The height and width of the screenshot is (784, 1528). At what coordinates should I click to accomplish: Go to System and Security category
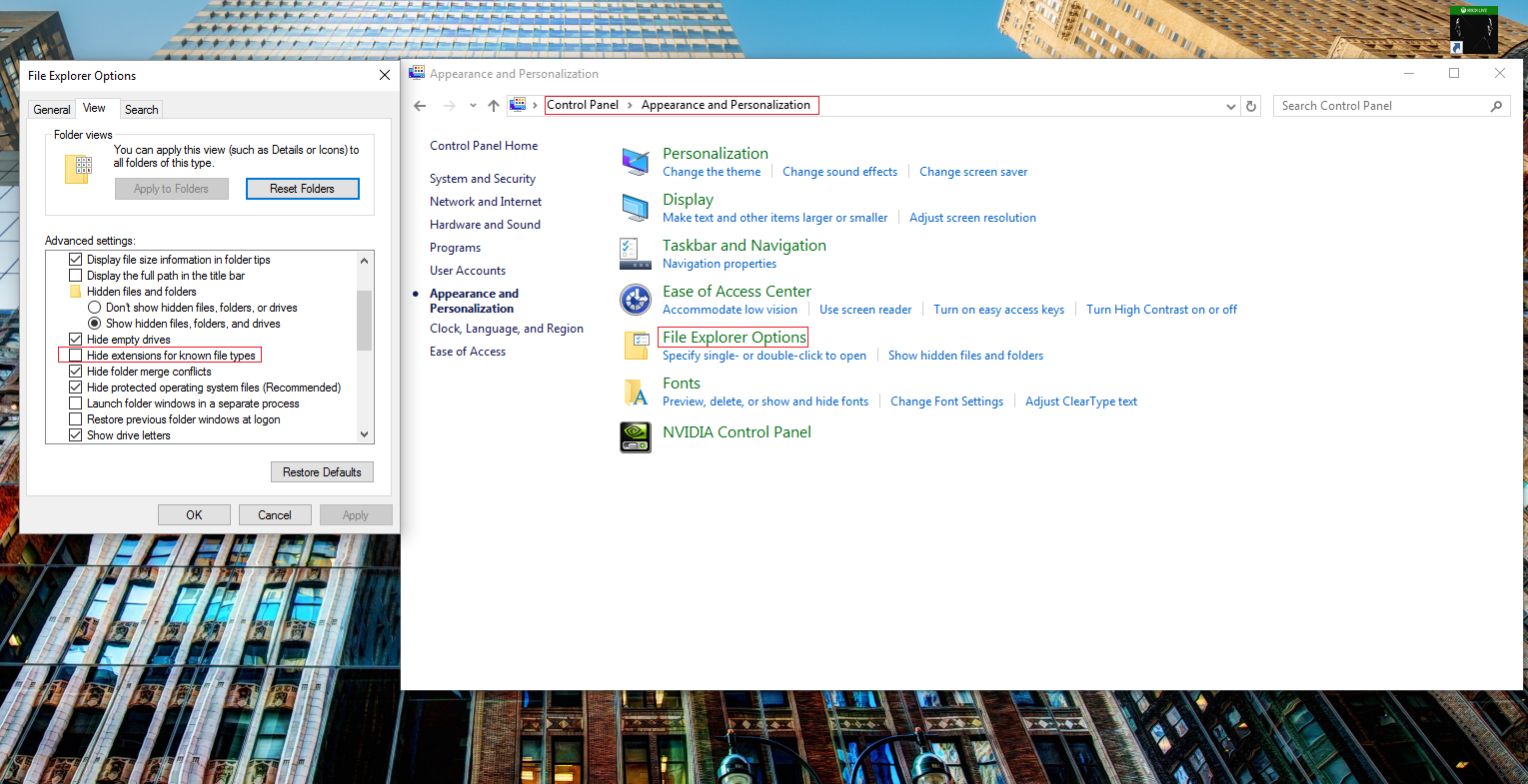pyautogui.click(x=483, y=179)
